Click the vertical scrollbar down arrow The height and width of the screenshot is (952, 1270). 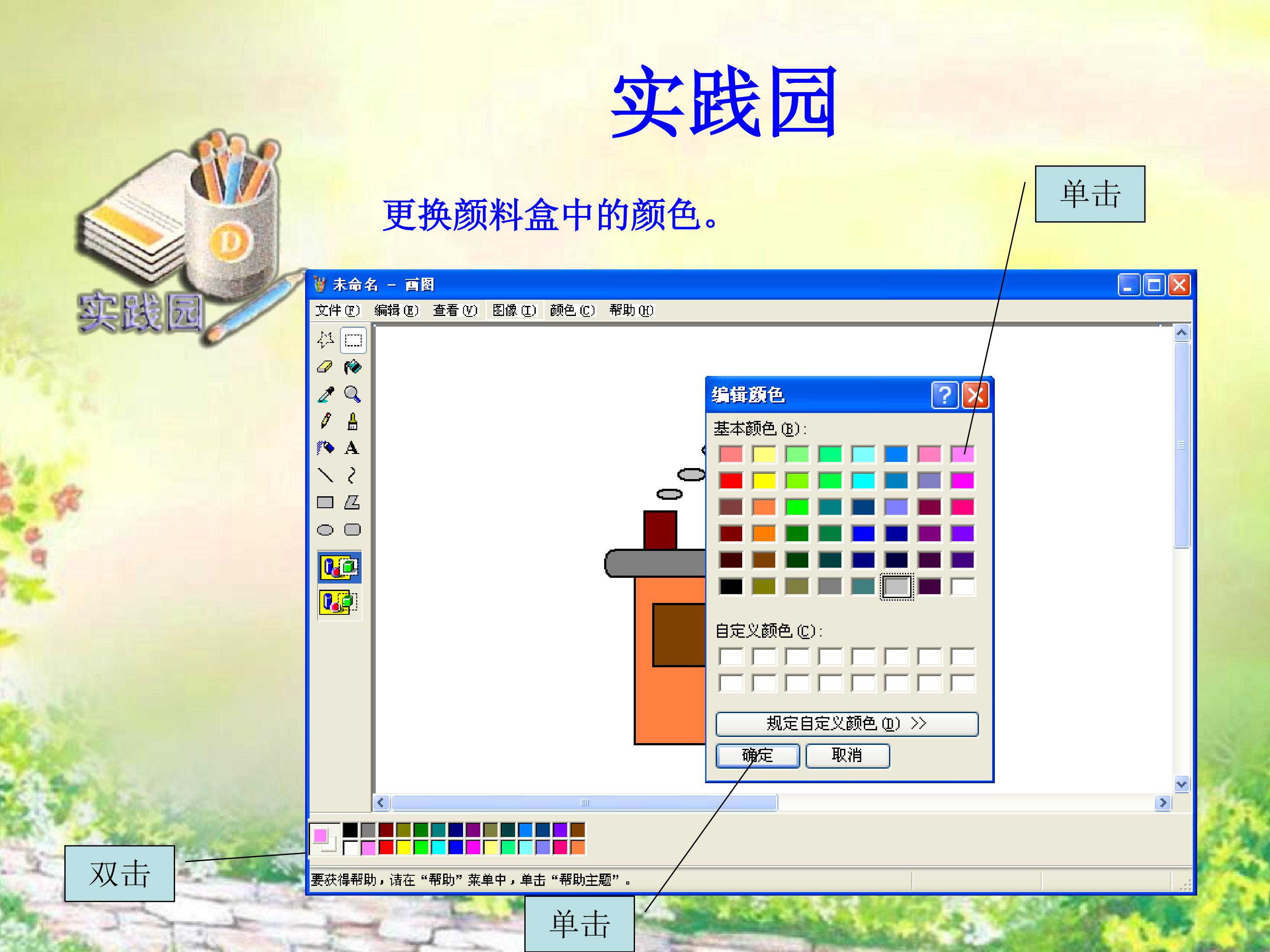pyautogui.click(x=1181, y=784)
